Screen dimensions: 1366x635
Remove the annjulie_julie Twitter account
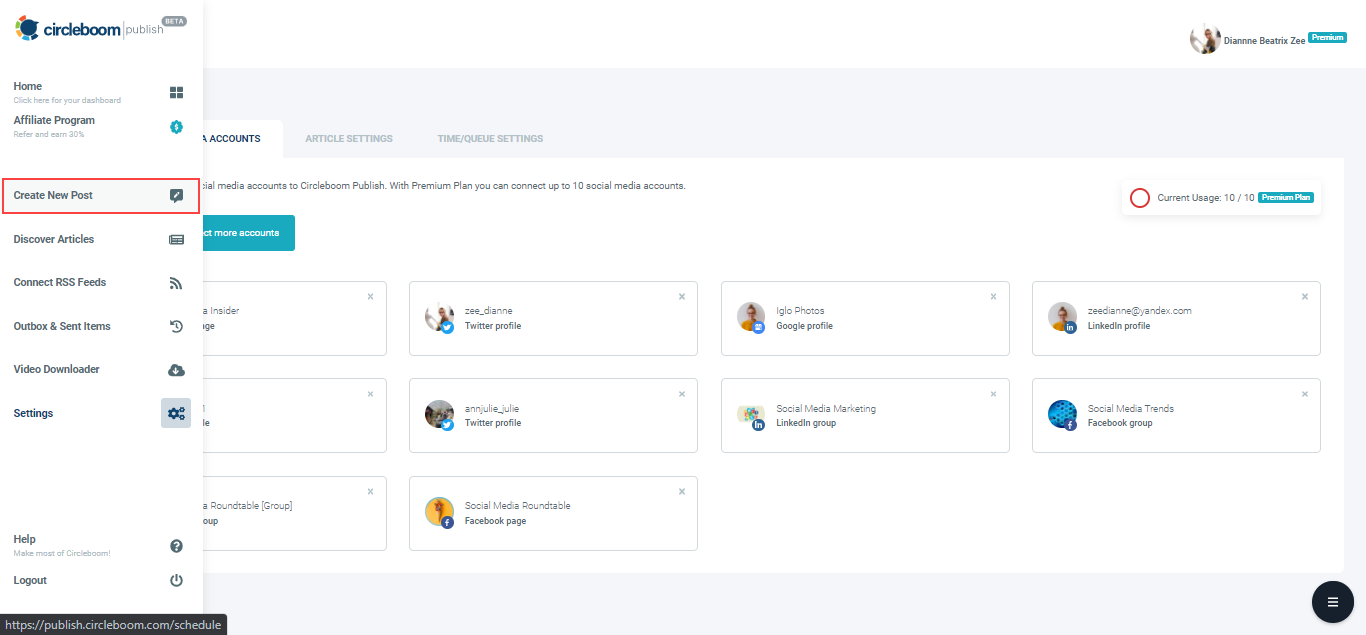[x=682, y=394]
